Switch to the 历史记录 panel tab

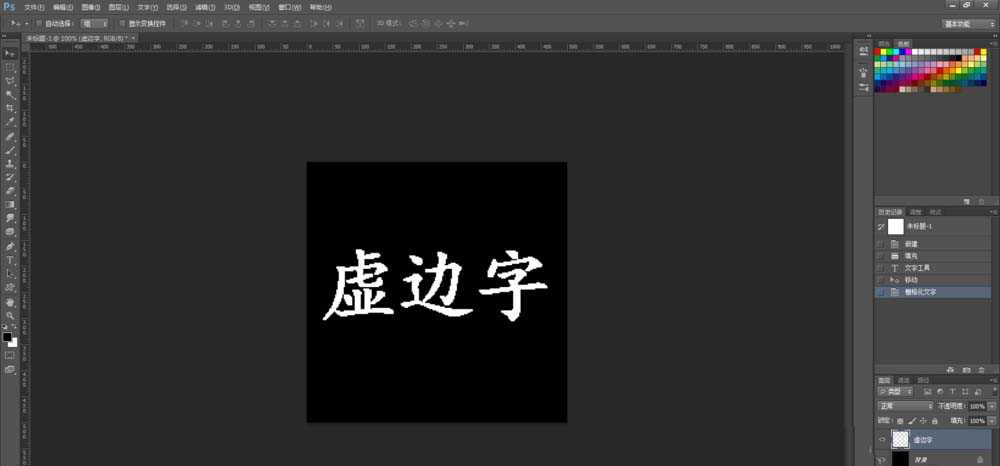[x=889, y=212]
